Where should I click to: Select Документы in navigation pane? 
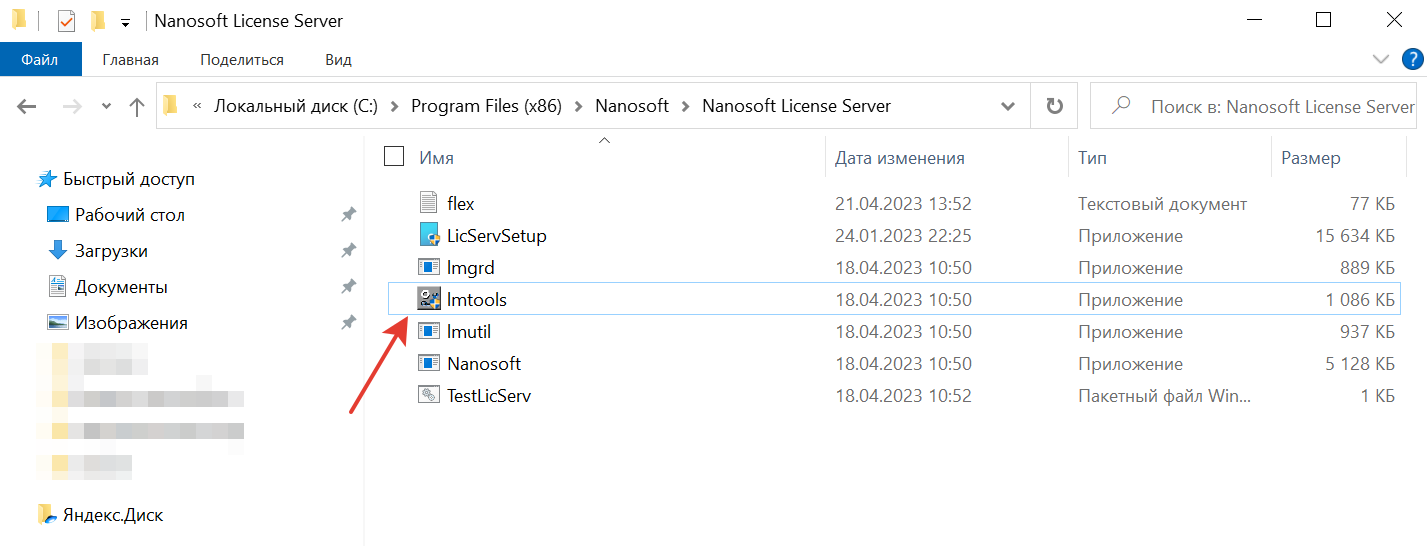click(x=121, y=287)
